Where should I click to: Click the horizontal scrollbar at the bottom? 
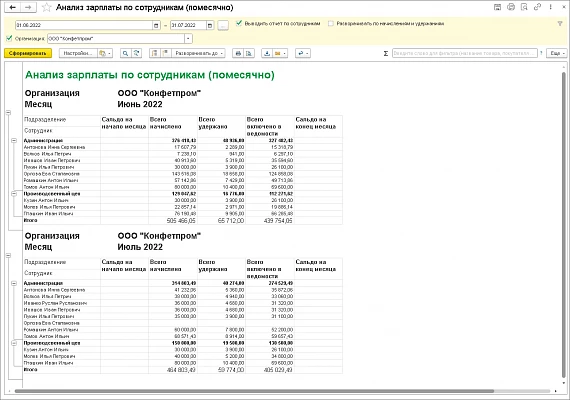(x=254, y=391)
